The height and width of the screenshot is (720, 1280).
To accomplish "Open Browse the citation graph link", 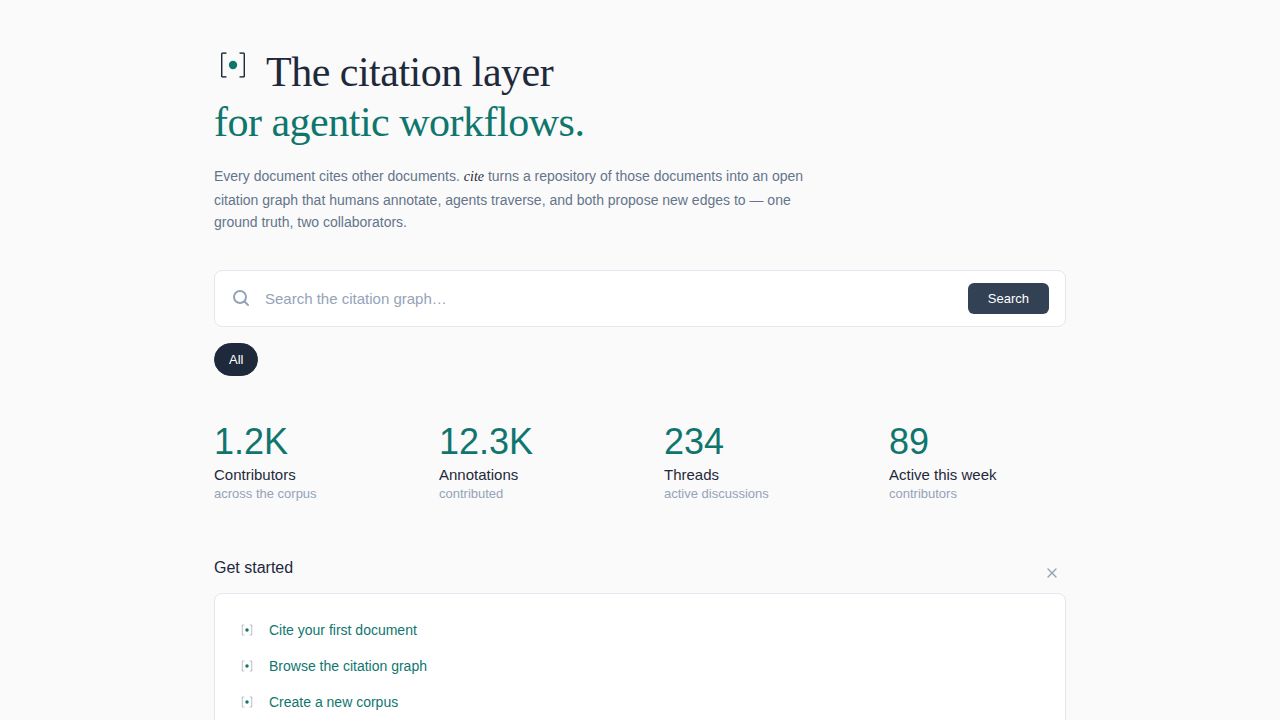I will coord(348,666).
